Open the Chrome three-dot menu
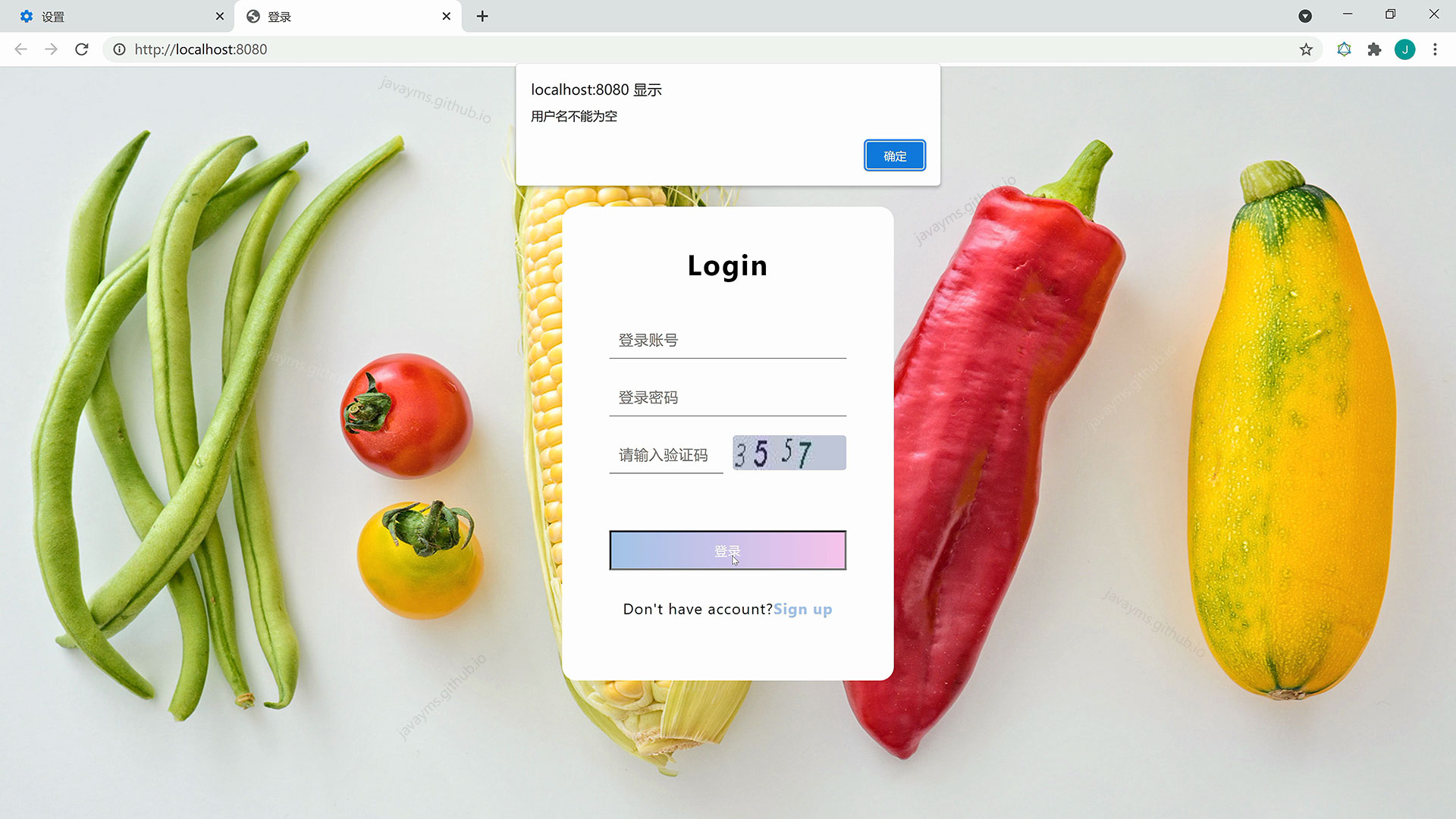 coord(1435,49)
